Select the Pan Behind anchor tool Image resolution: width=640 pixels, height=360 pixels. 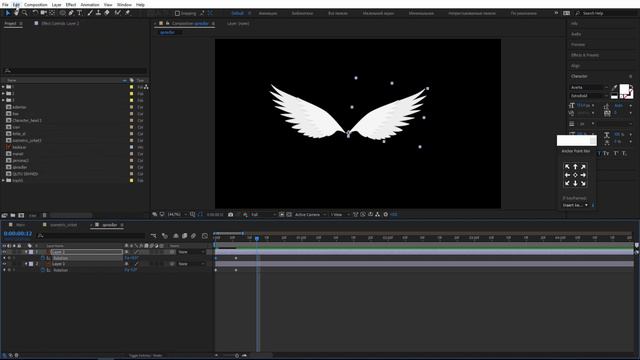coord(52,13)
